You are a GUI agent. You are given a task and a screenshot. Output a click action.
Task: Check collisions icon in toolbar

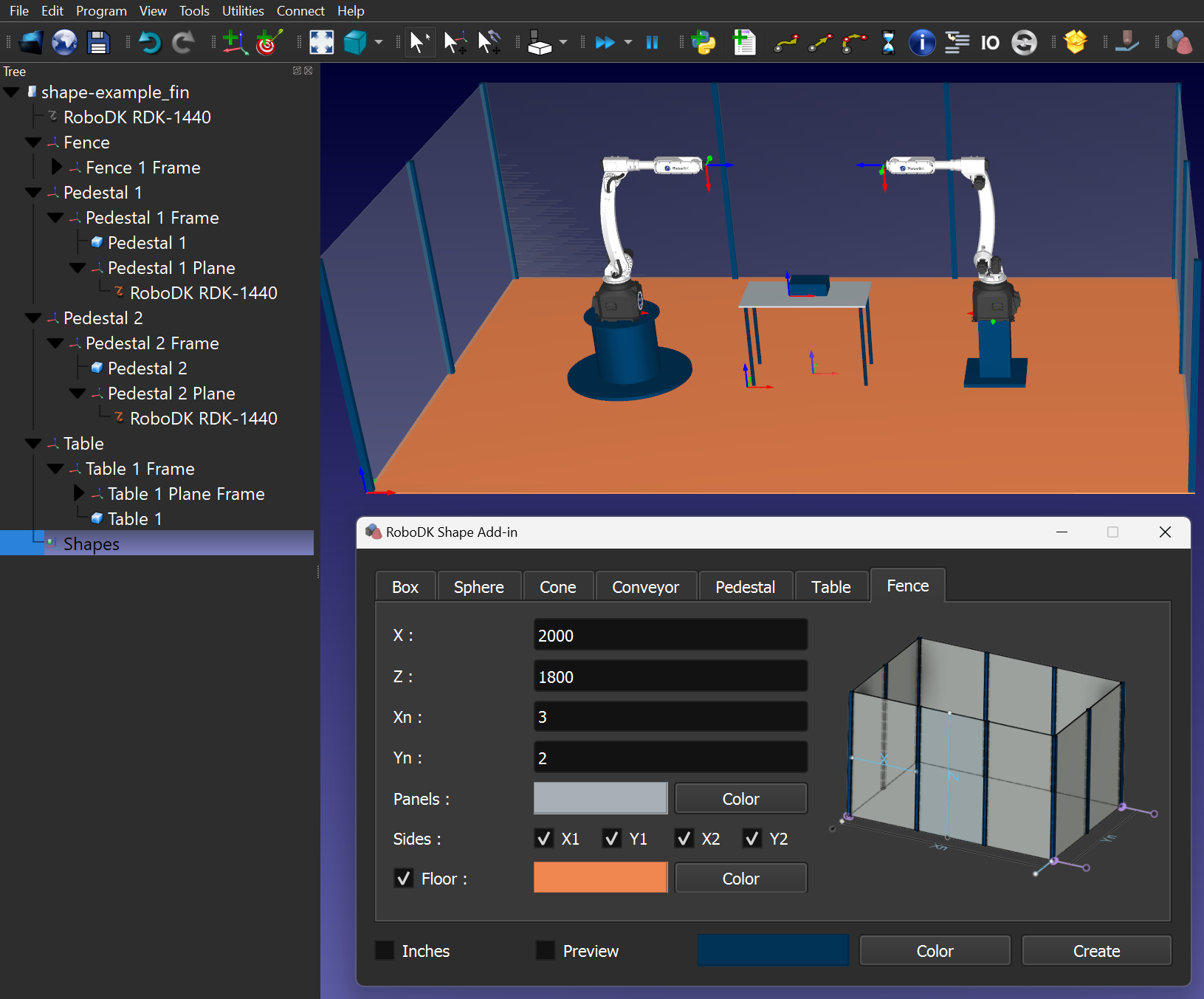540,42
